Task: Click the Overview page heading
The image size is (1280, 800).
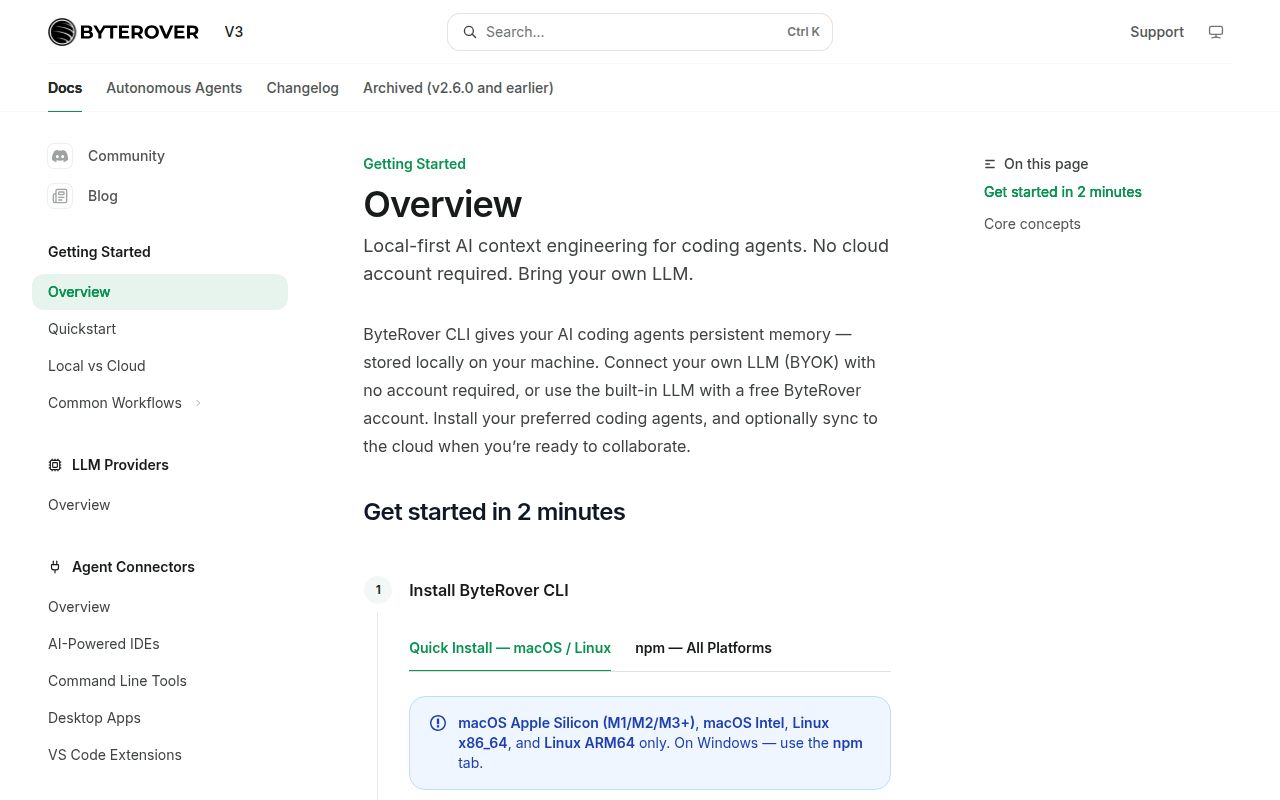Action: coord(442,204)
